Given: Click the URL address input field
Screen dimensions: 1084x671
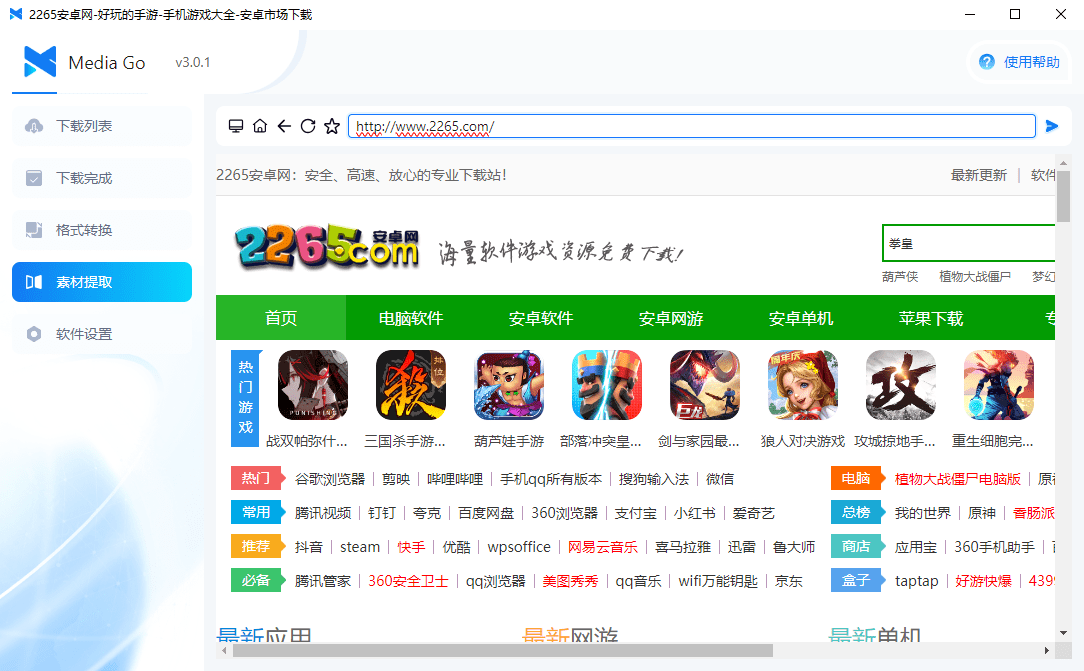Looking at the screenshot, I should (x=690, y=126).
